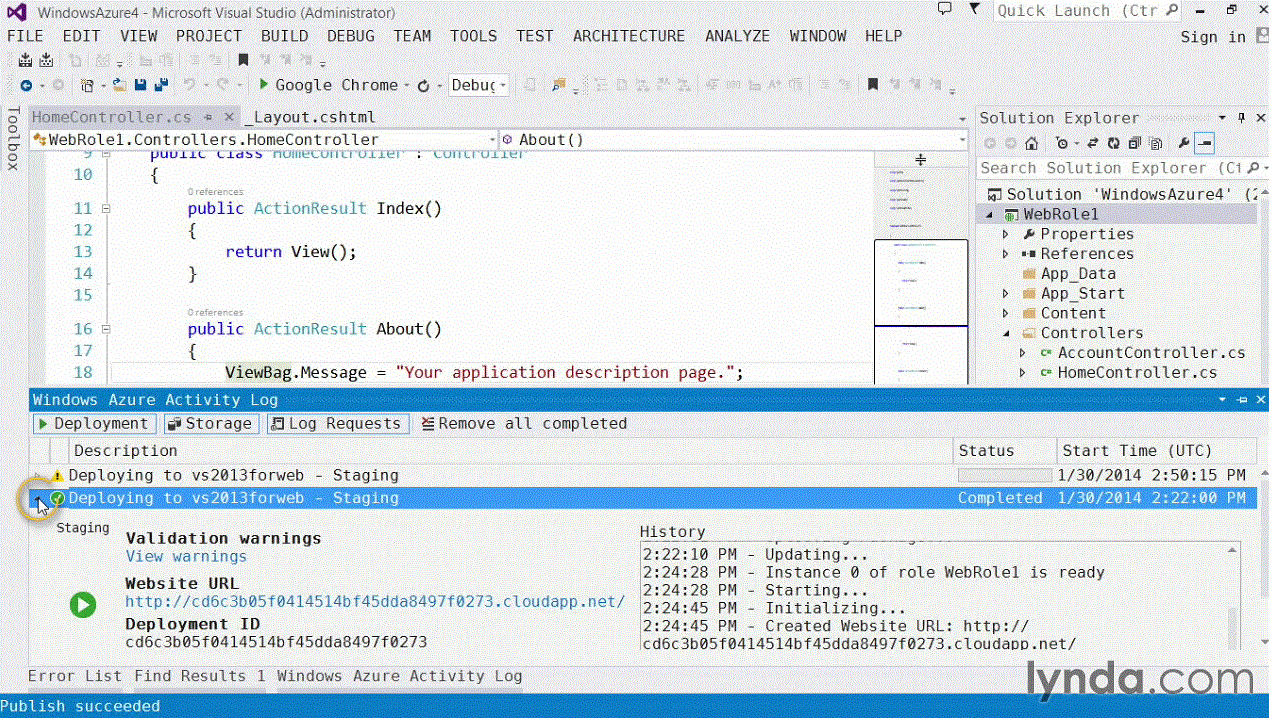Toggle Preview Selected Items in Solution Explorer
The height and width of the screenshot is (718, 1269).
pyautogui.click(x=1204, y=143)
